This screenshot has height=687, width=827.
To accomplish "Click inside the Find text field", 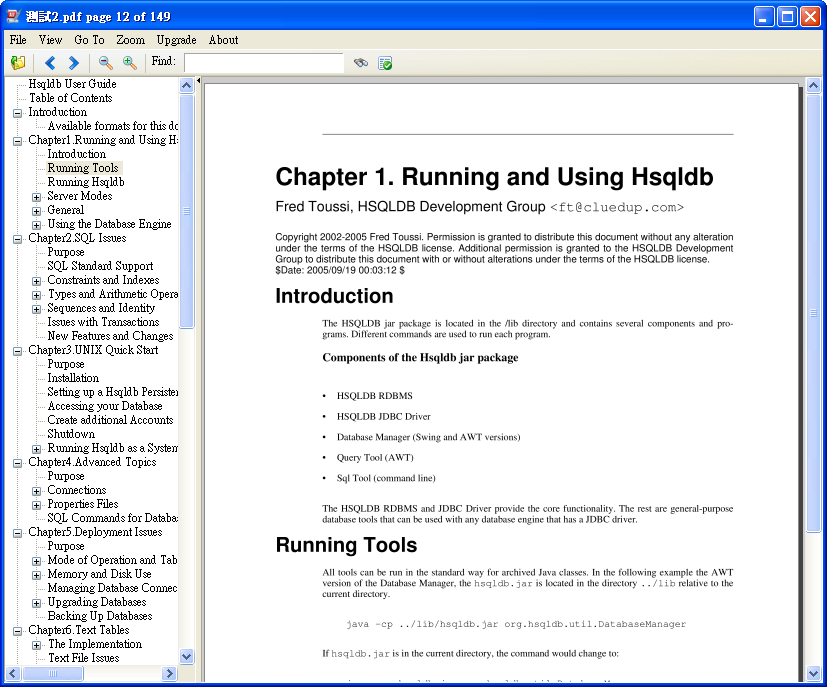I will click(x=263, y=62).
